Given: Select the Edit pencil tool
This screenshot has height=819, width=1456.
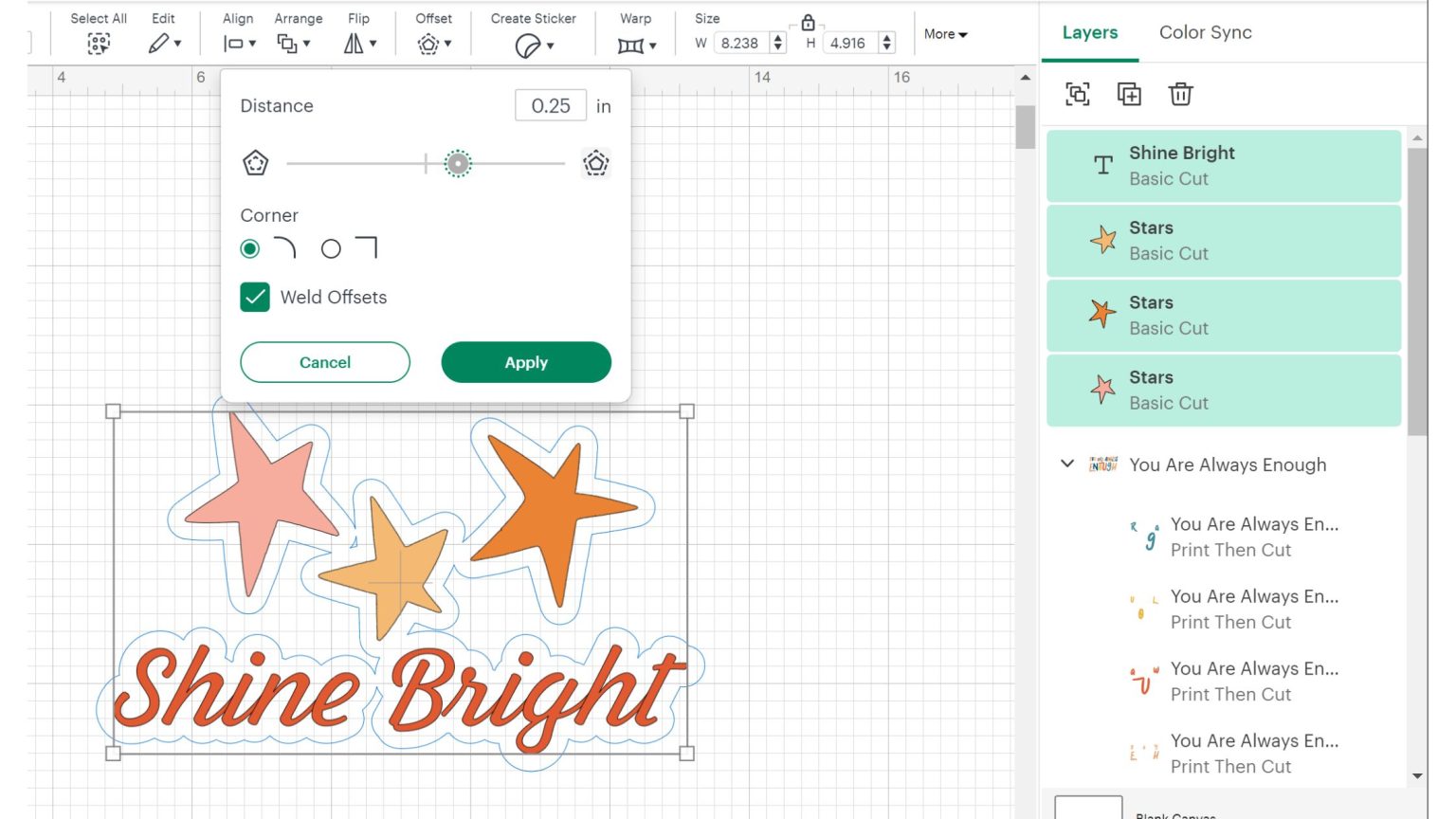Looking at the screenshot, I should click(157, 42).
